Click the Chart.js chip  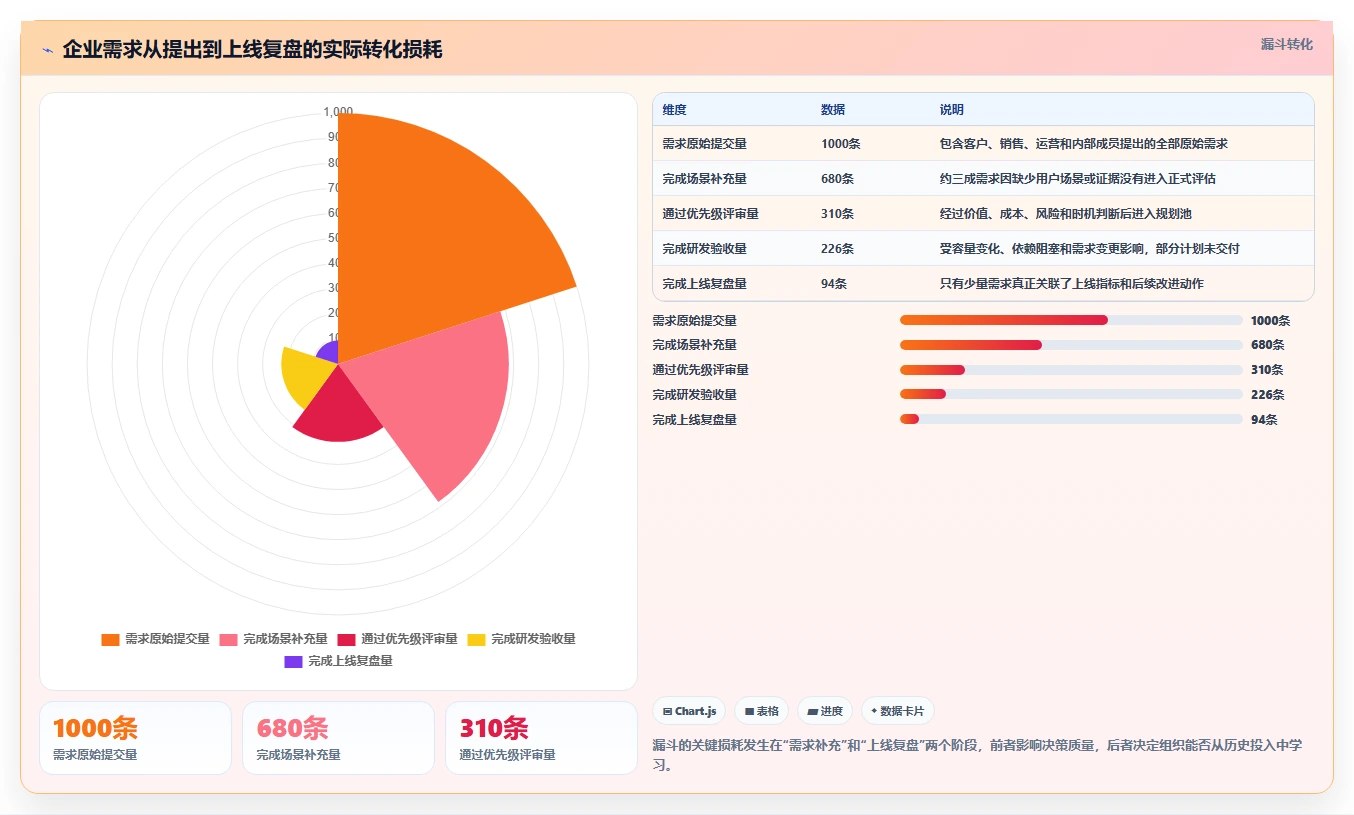point(689,711)
